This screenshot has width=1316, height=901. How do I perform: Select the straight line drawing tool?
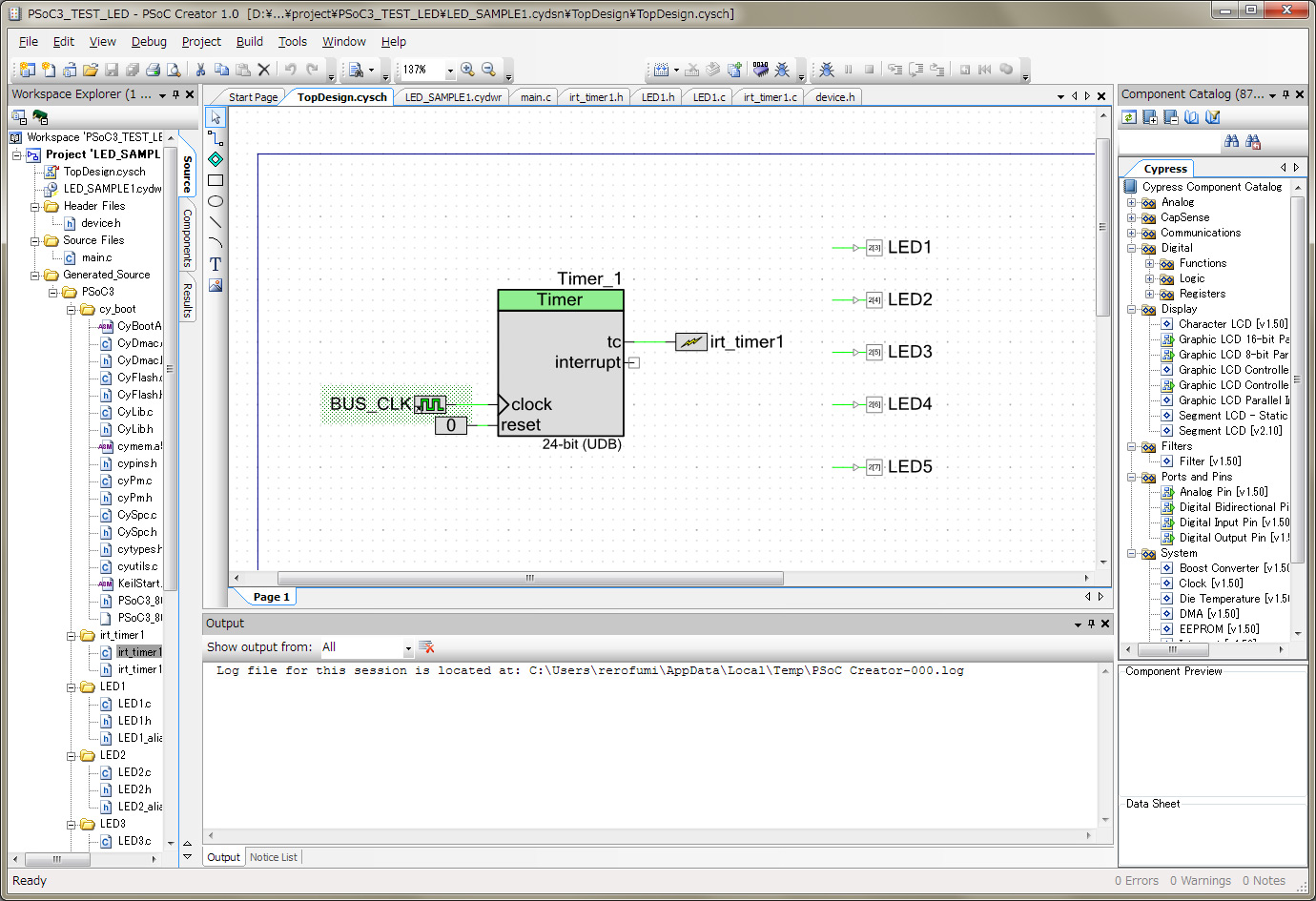click(216, 222)
